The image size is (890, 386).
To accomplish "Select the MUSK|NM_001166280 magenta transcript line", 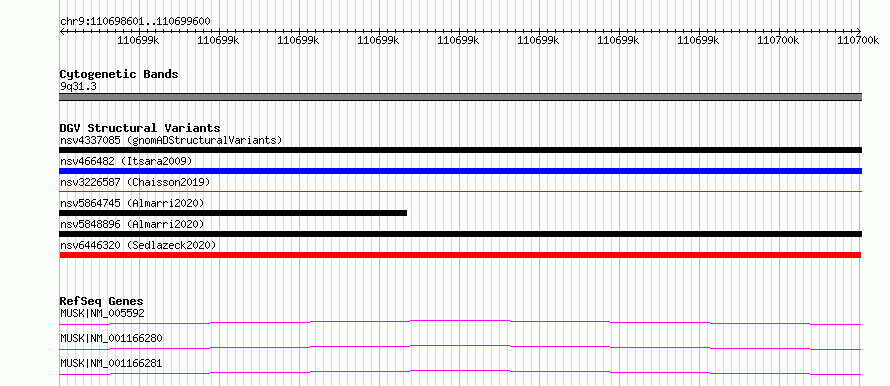I will coord(460,347).
